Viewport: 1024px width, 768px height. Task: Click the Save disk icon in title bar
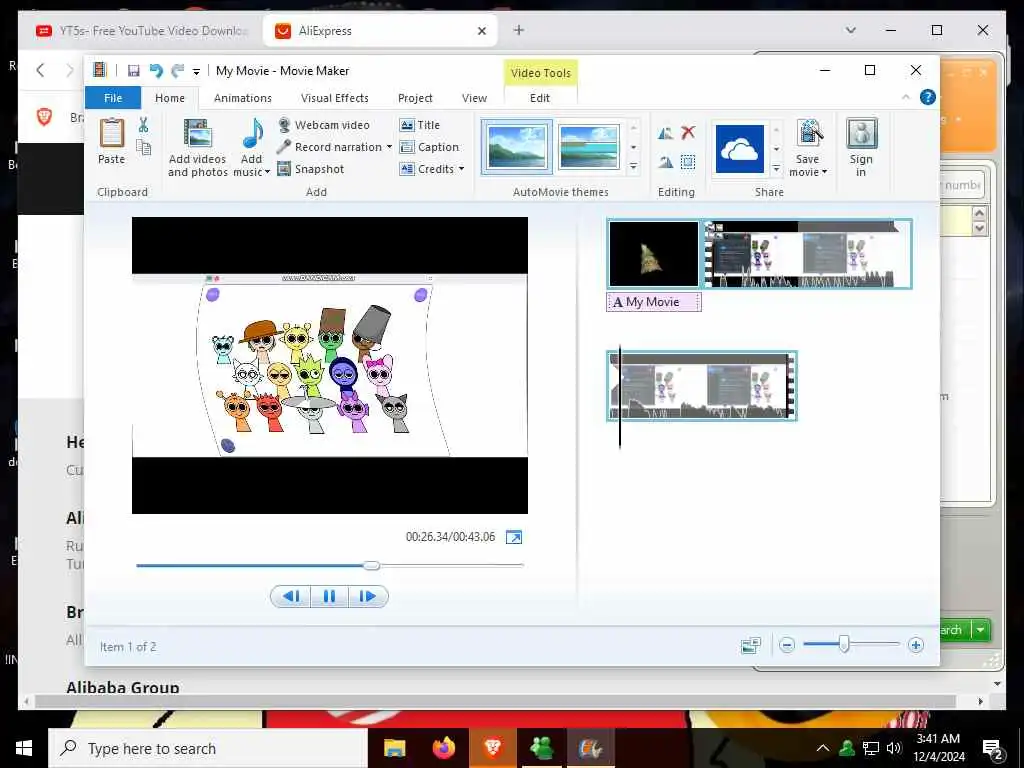[133, 71]
